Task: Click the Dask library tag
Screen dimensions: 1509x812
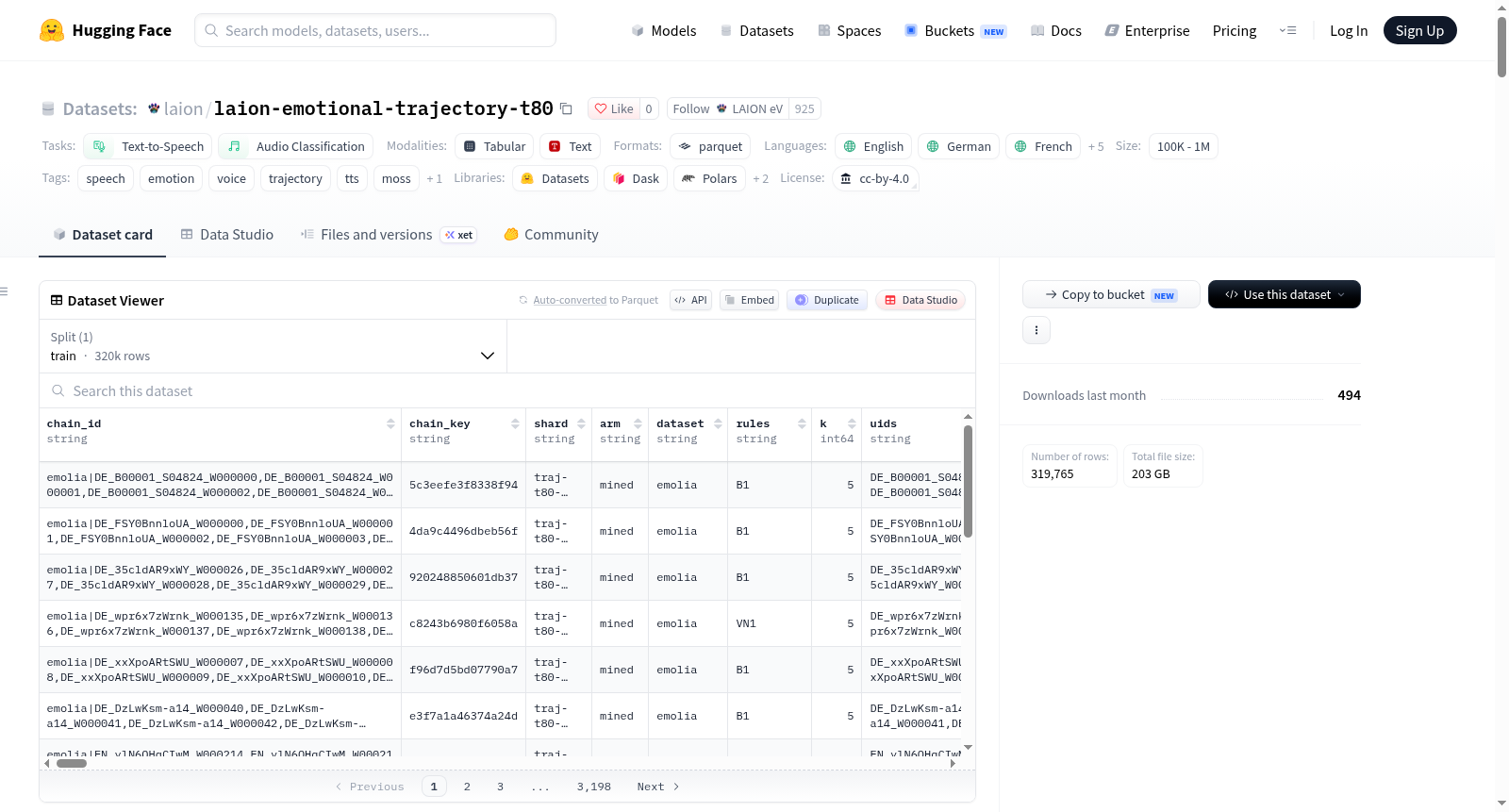Action: 636,178
